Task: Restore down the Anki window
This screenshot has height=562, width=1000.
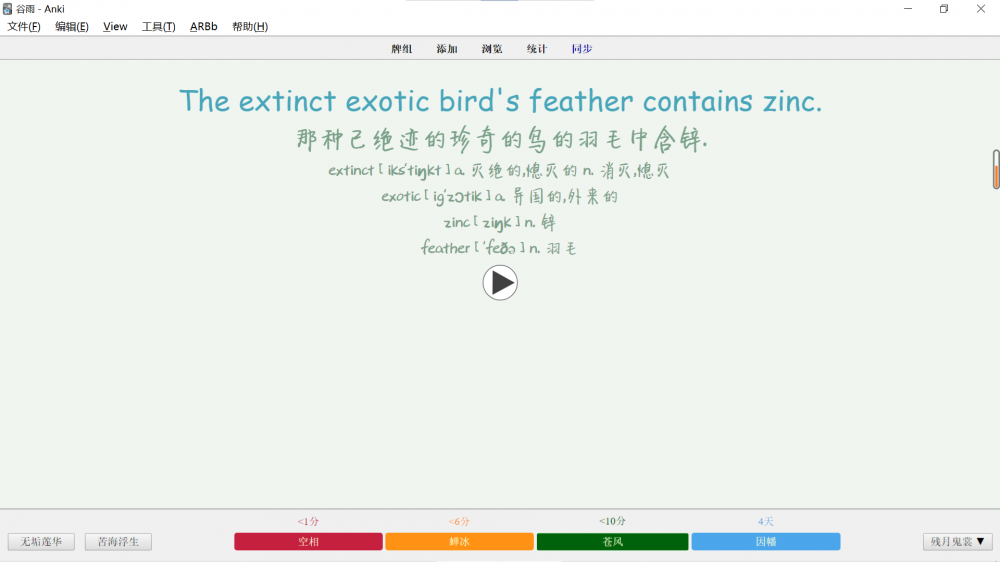Action: (x=944, y=9)
